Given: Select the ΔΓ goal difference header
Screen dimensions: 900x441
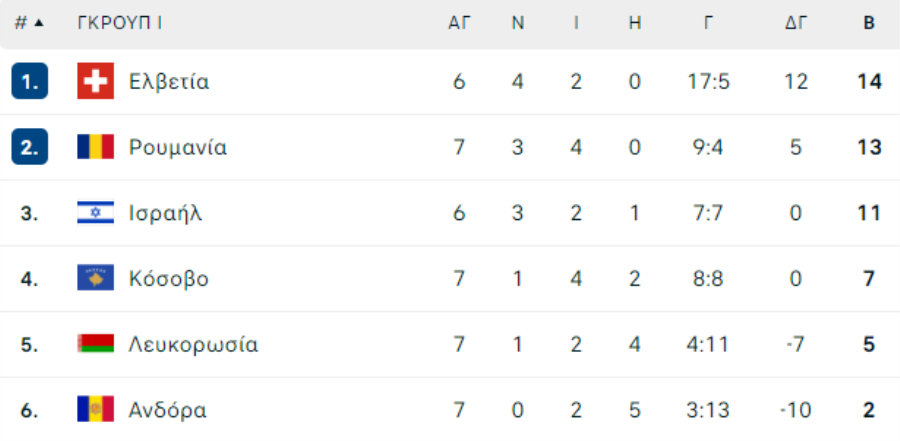Looking at the screenshot, I should [796, 23].
